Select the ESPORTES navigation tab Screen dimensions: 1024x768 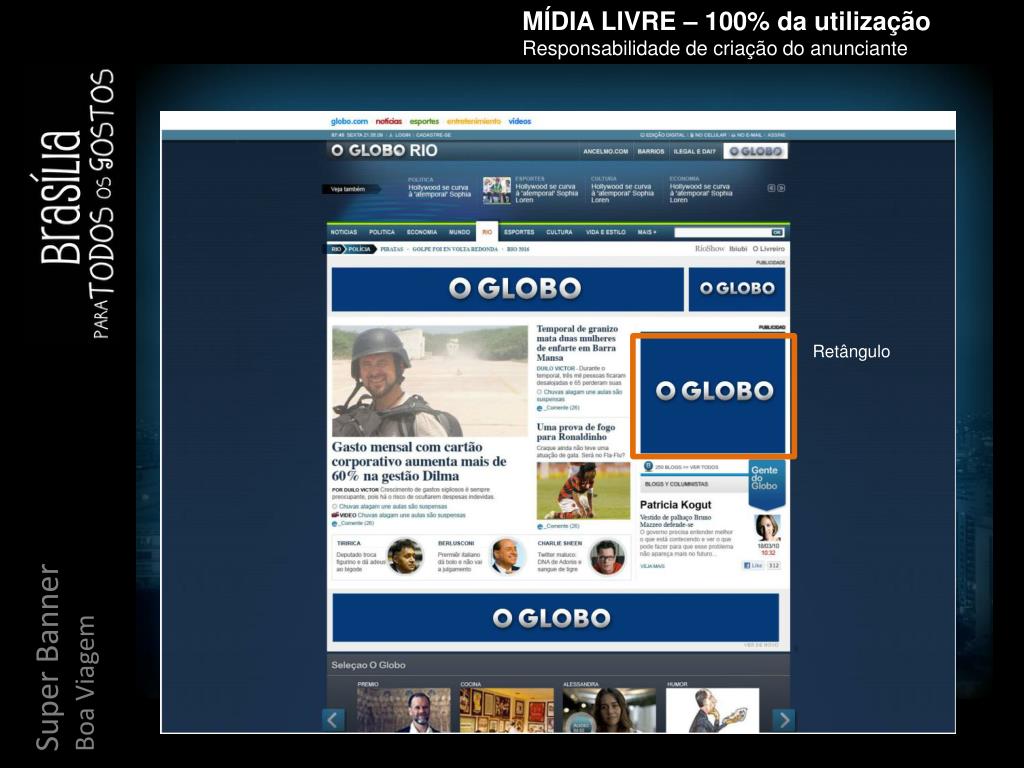click(x=519, y=232)
